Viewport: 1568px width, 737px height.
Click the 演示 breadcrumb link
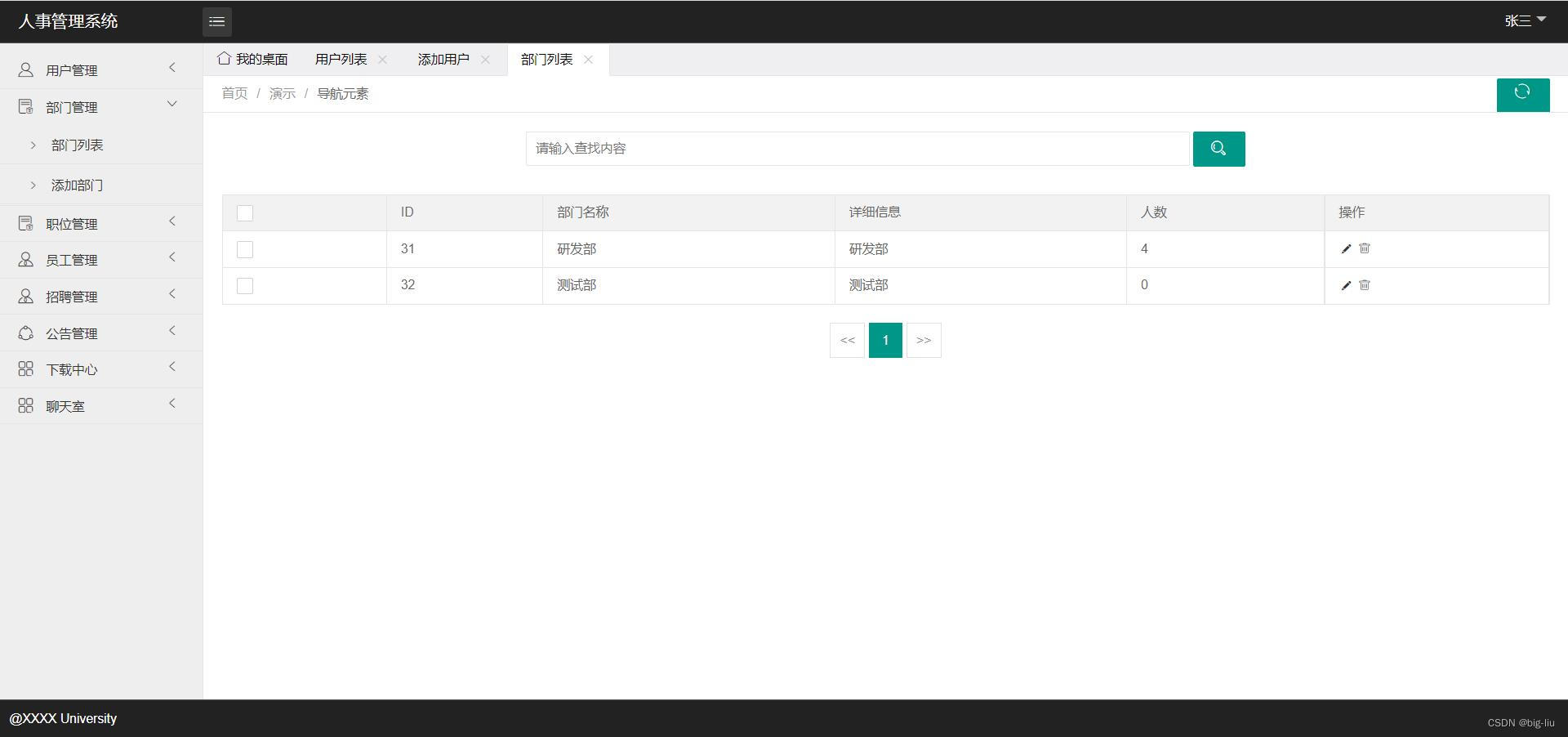click(x=283, y=94)
